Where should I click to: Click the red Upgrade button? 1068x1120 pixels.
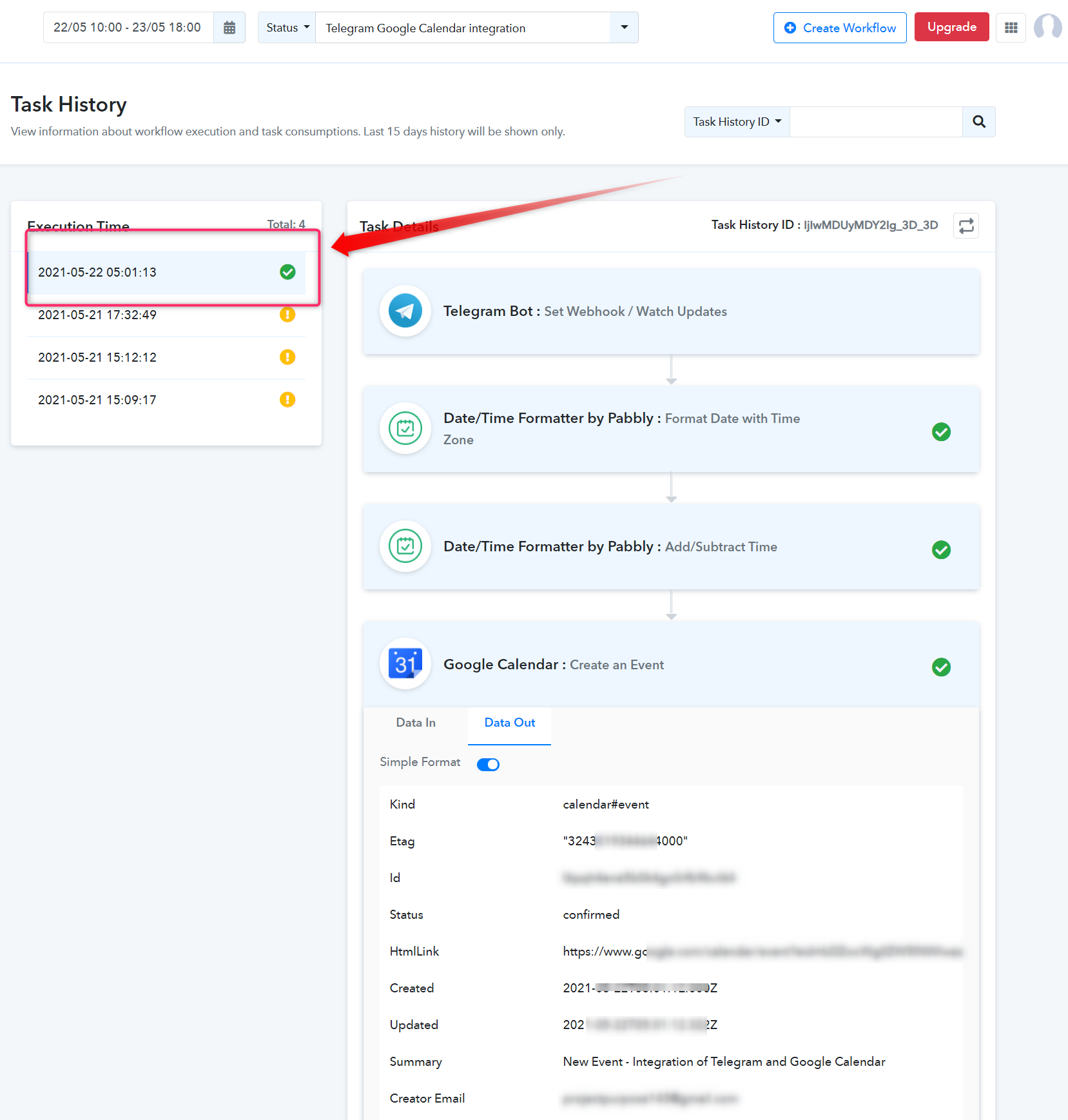pos(951,27)
